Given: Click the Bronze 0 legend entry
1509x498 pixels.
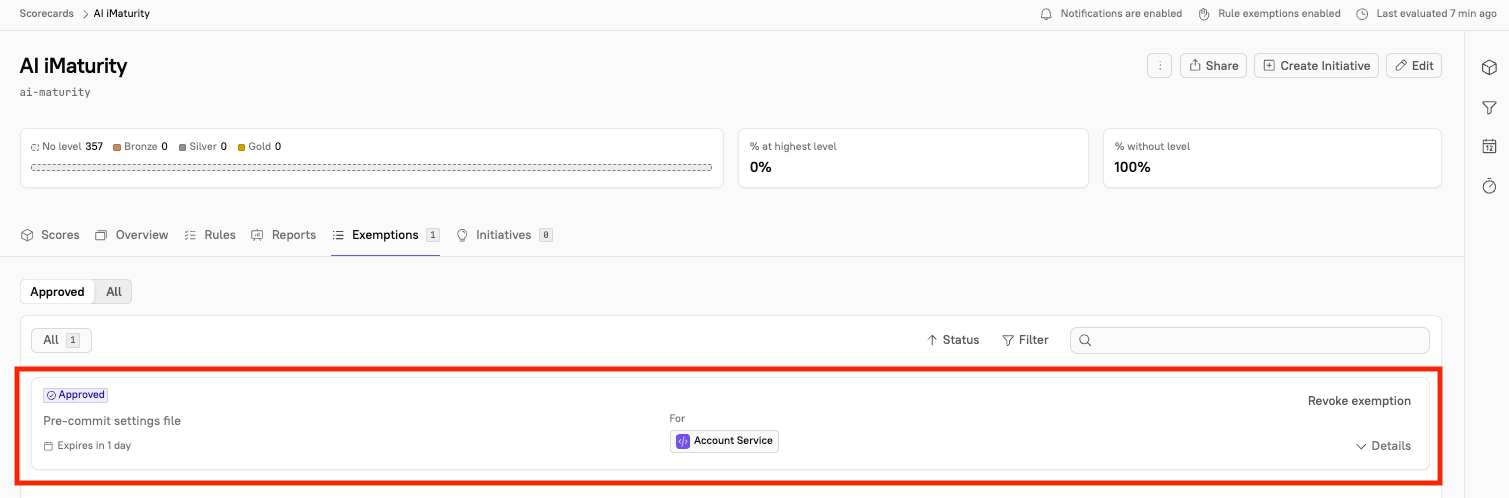Looking at the screenshot, I should [140, 146].
